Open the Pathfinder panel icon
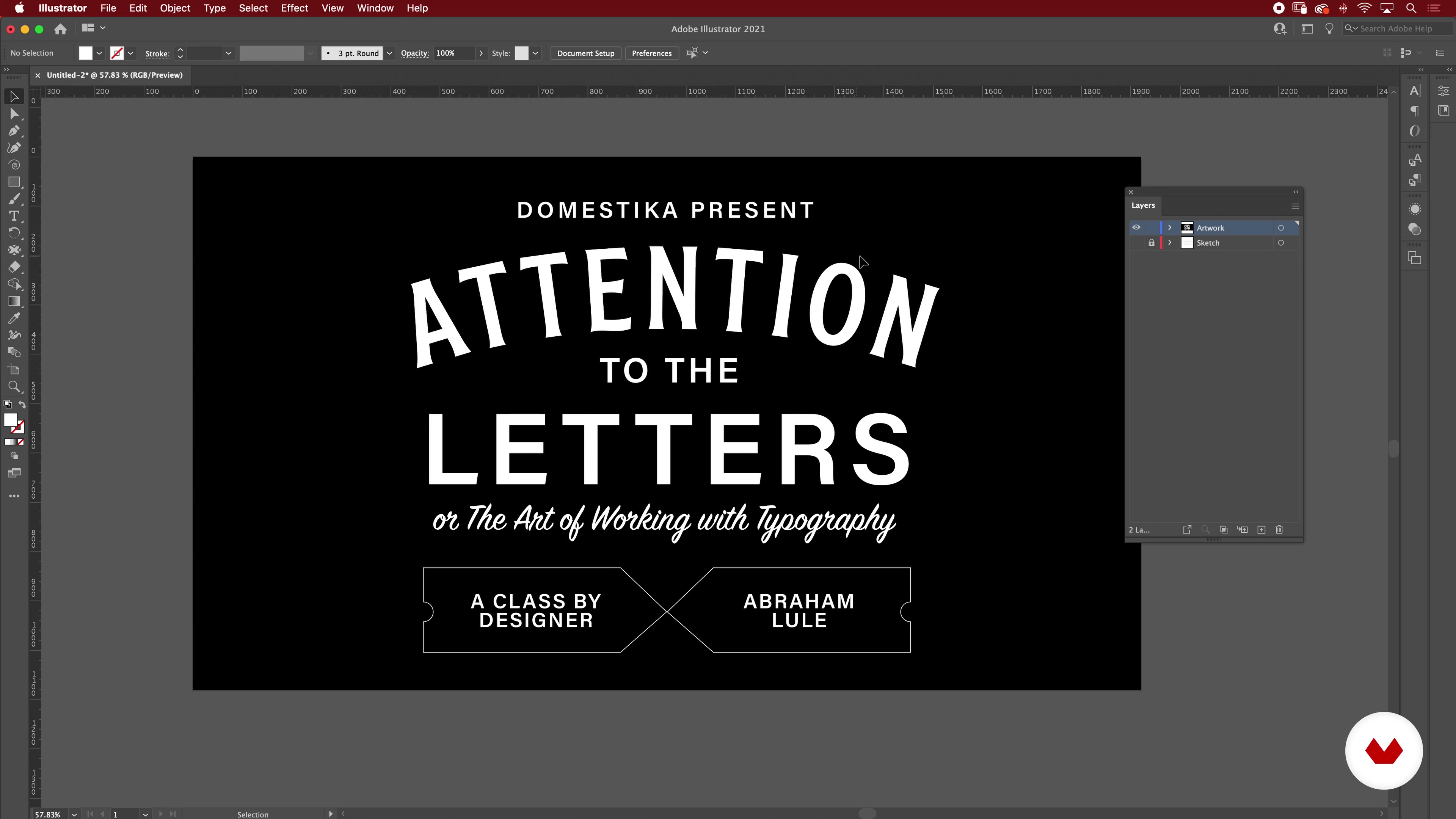 tap(1415, 258)
